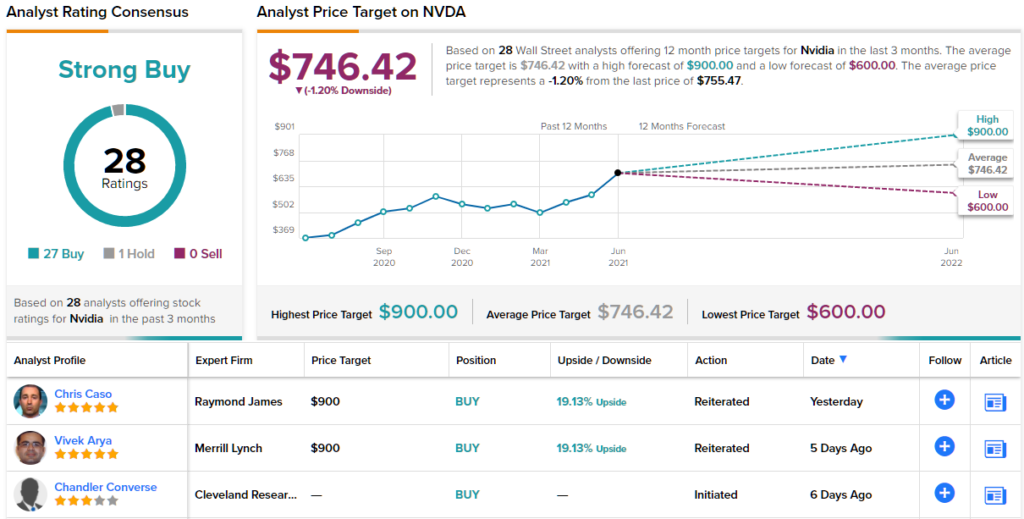This screenshot has width=1024, height=519.
Task: Click Vivek Arya's profile photo
Action: tap(31, 448)
